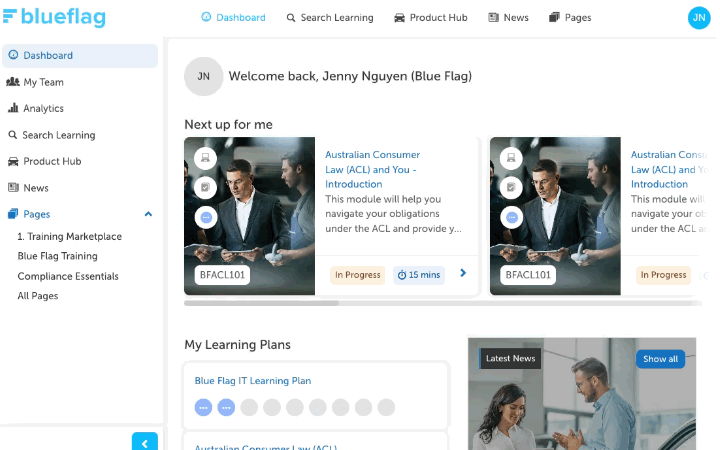Image resolution: width=720 pixels, height=450 pixels.
Task: Collapse the sidebar with the left arrow button
Action: point(145,442)
